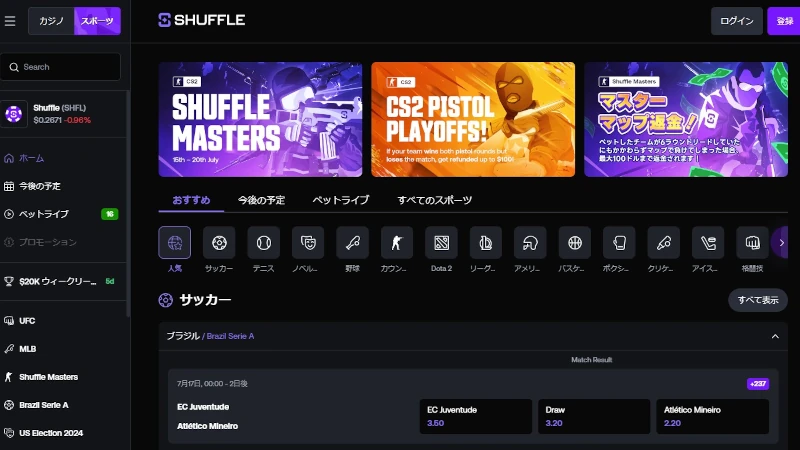Expand more markets with +237 badge
This screenshot has height=450, width=800.
[x=757, y=384]
